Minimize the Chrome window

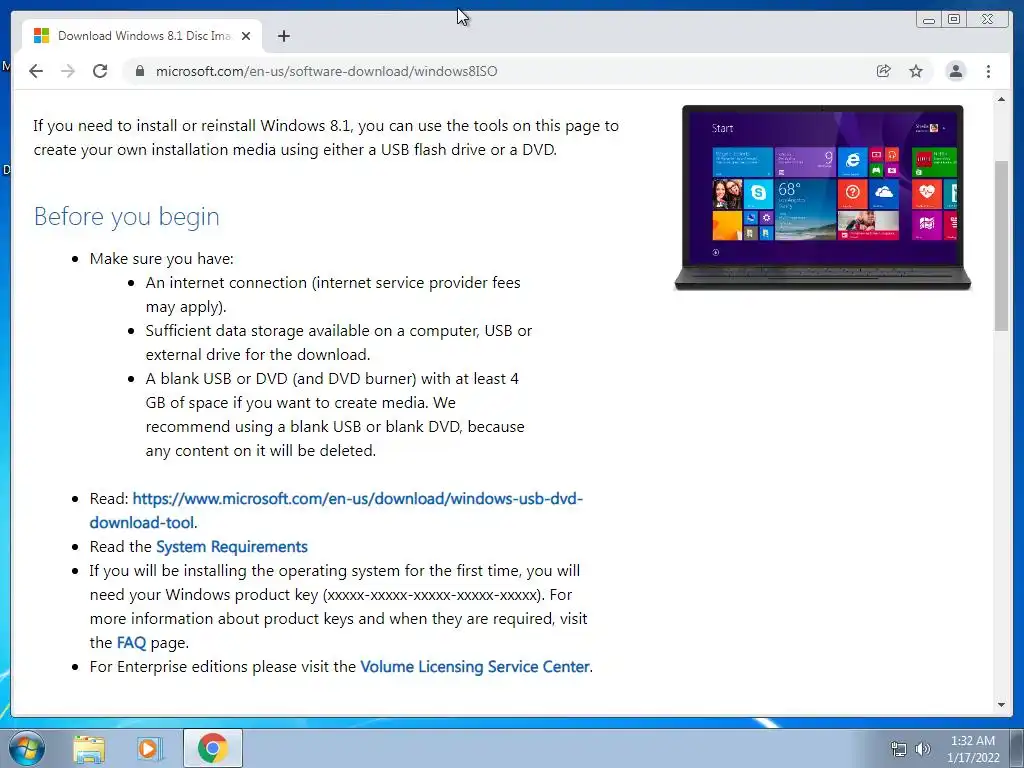(x=929, y=20)
